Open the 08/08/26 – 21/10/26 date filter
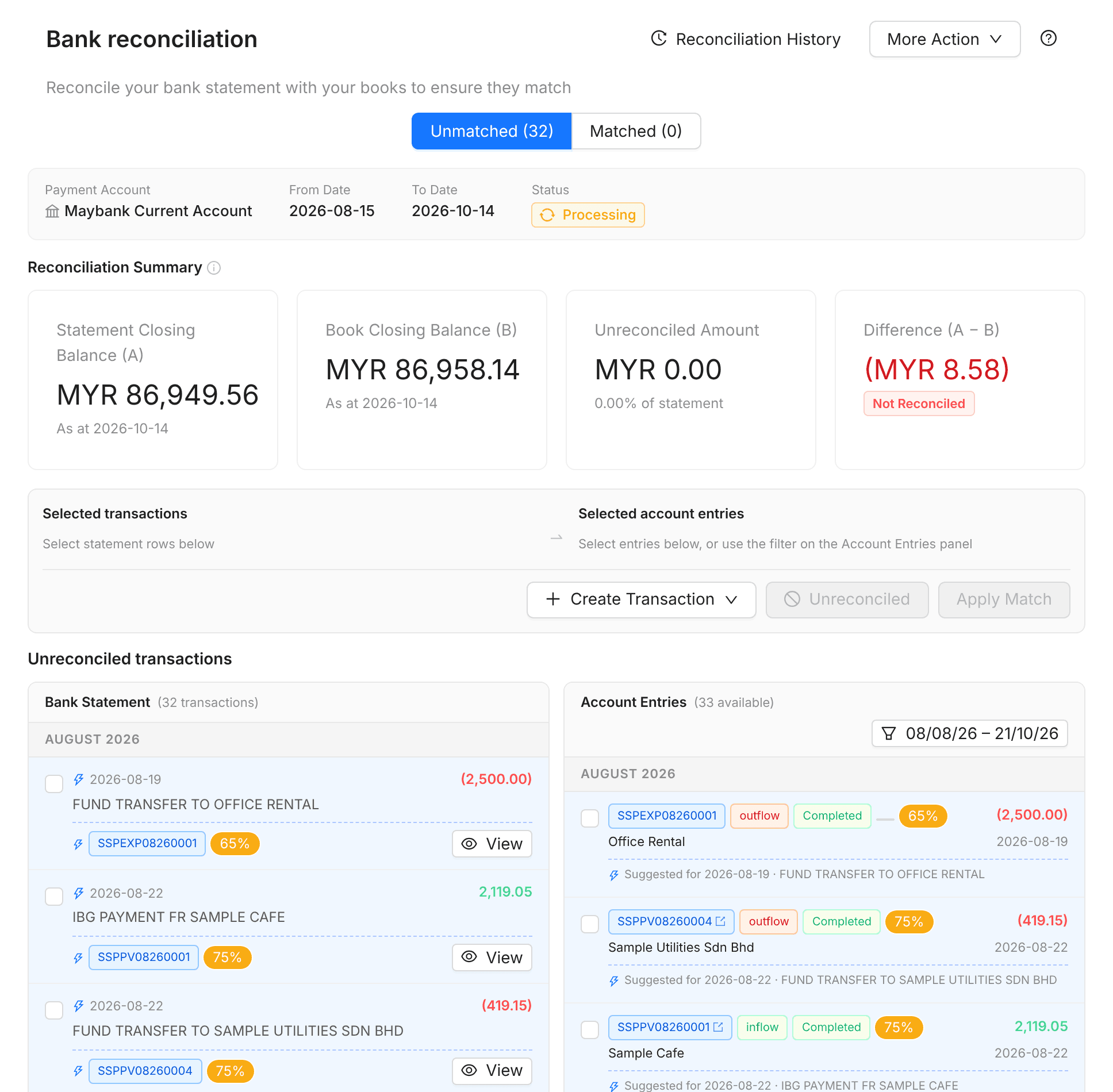 pyautogui.click(x=969, y=733)
